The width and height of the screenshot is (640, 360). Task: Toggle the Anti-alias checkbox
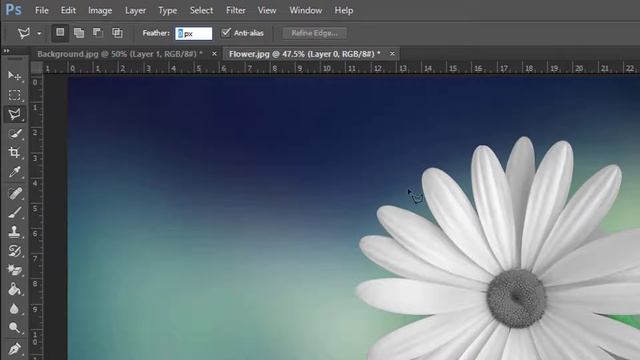(226, 33)
